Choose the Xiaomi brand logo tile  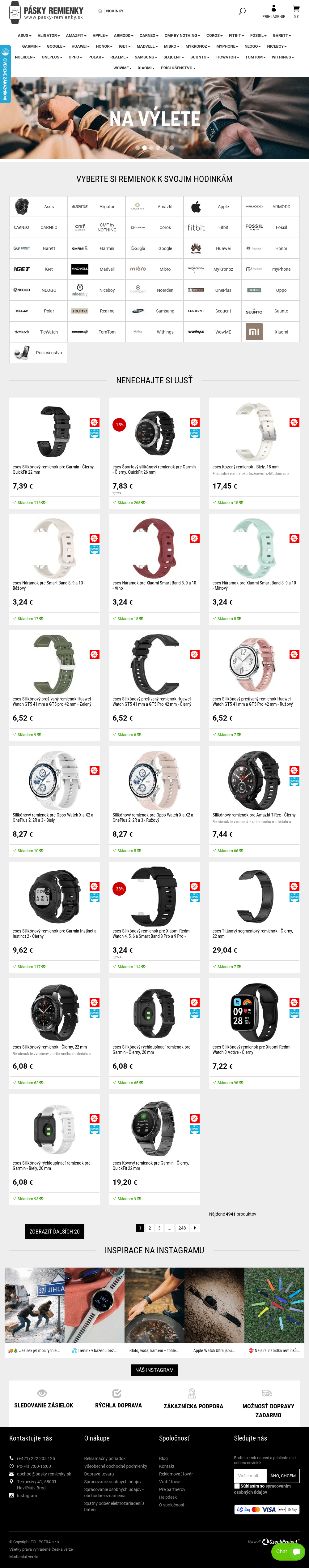[x=254, y=332]
